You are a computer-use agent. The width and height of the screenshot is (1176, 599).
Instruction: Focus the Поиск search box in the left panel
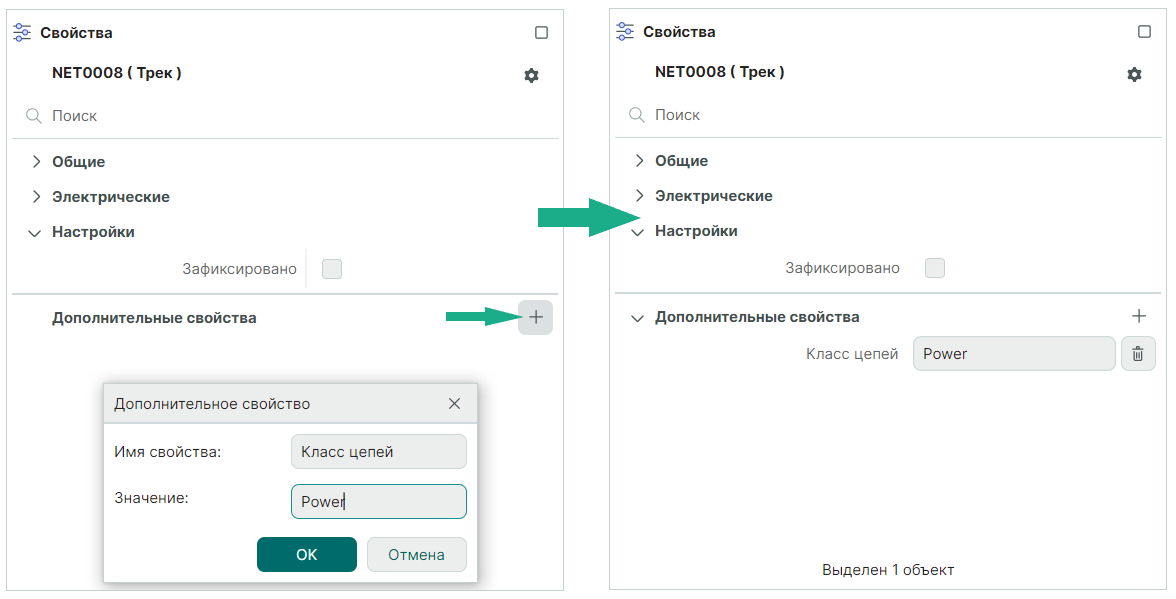[x=290, y=116]
